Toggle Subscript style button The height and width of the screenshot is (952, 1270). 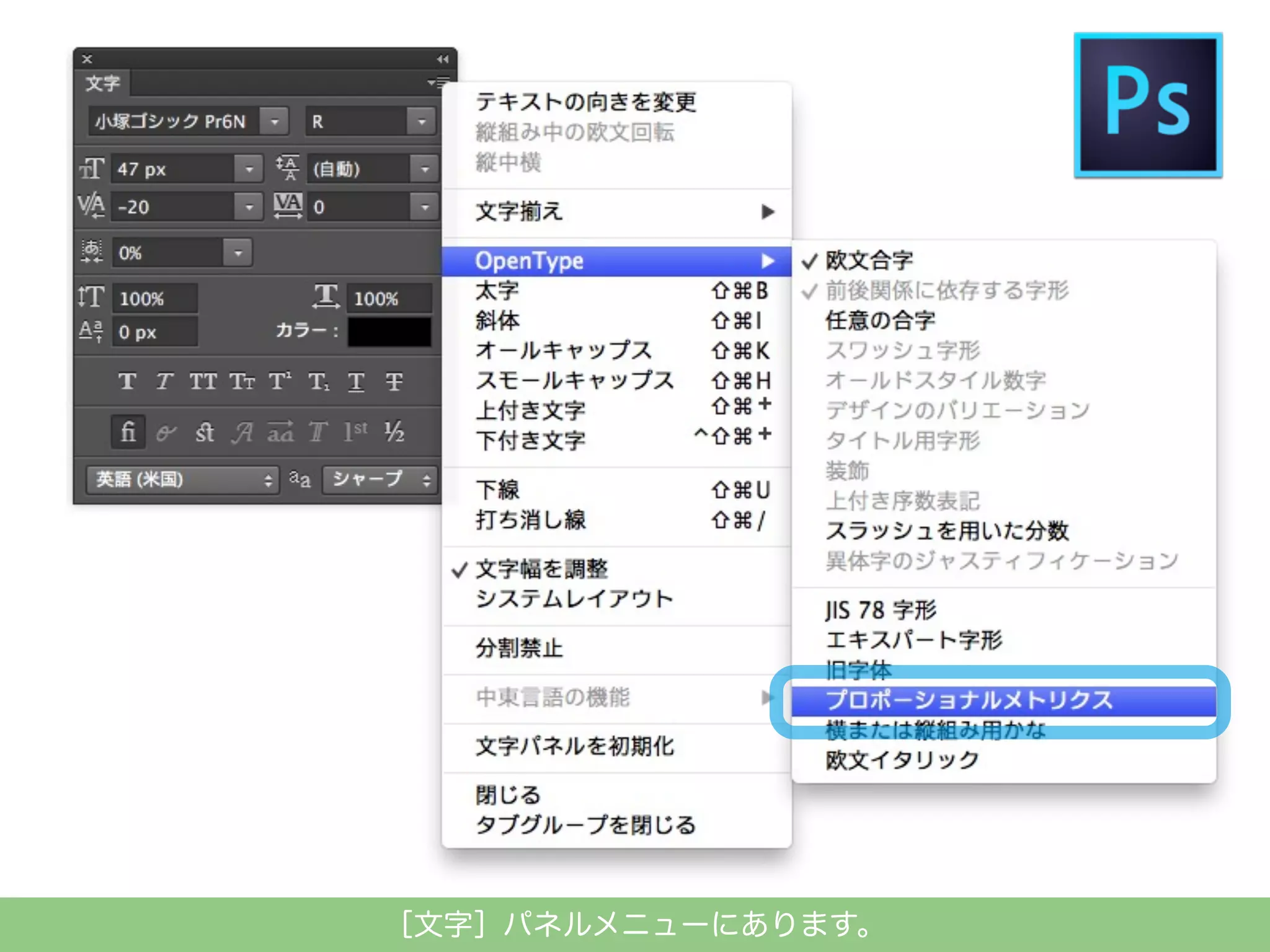[x=319, y=381]
